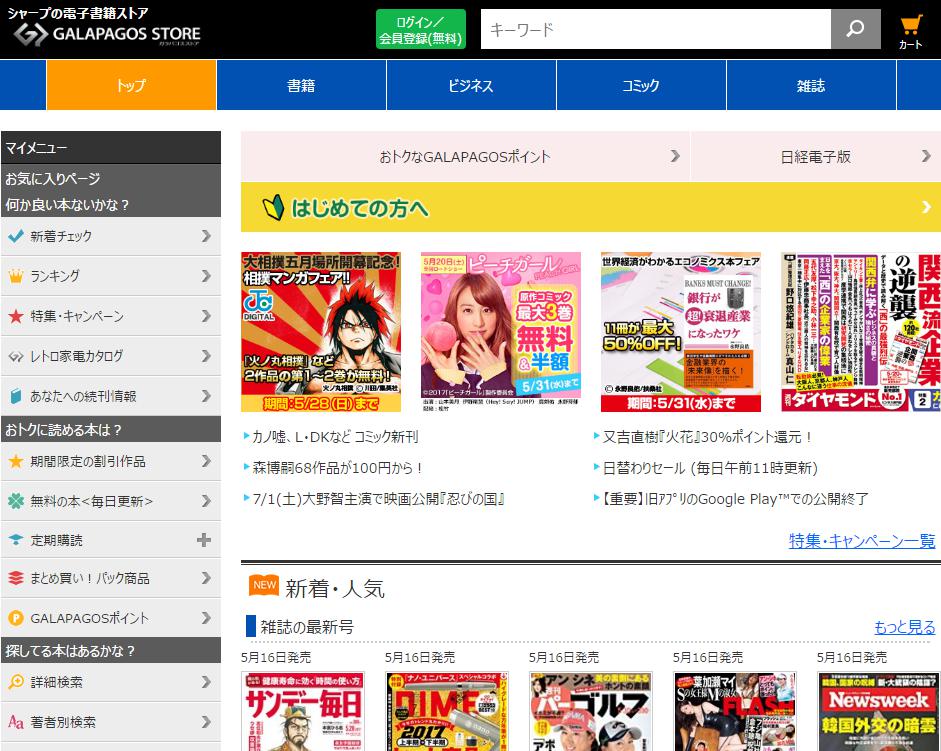The width and height of the screenshot is (941, 751).
Task: Click the logo icon beside レトロ家電カタログ
Action: 16,357
